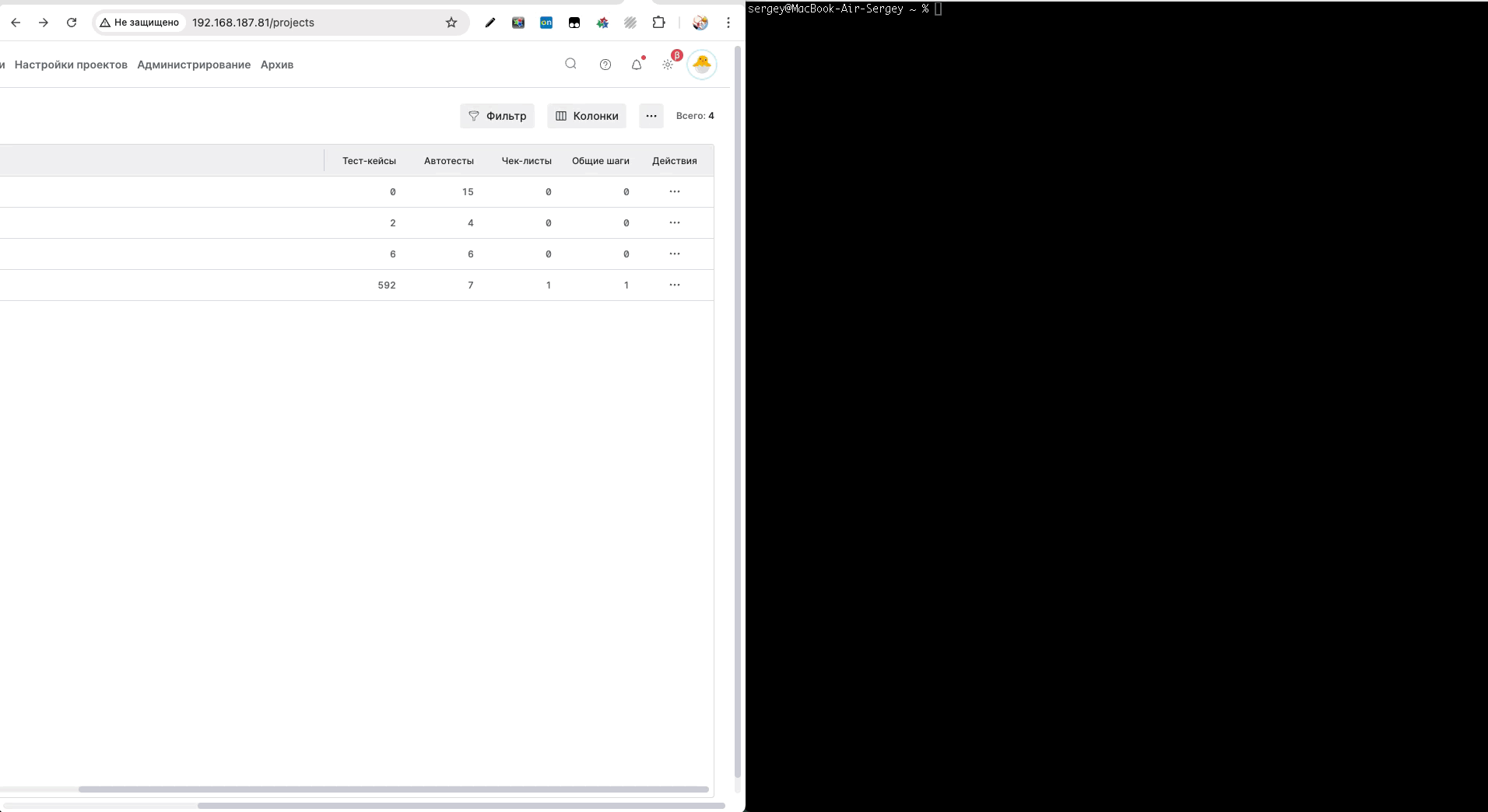Open Настройки проектов menu item
Viewport: 1488px width, 812px height.
click(71, 65)
